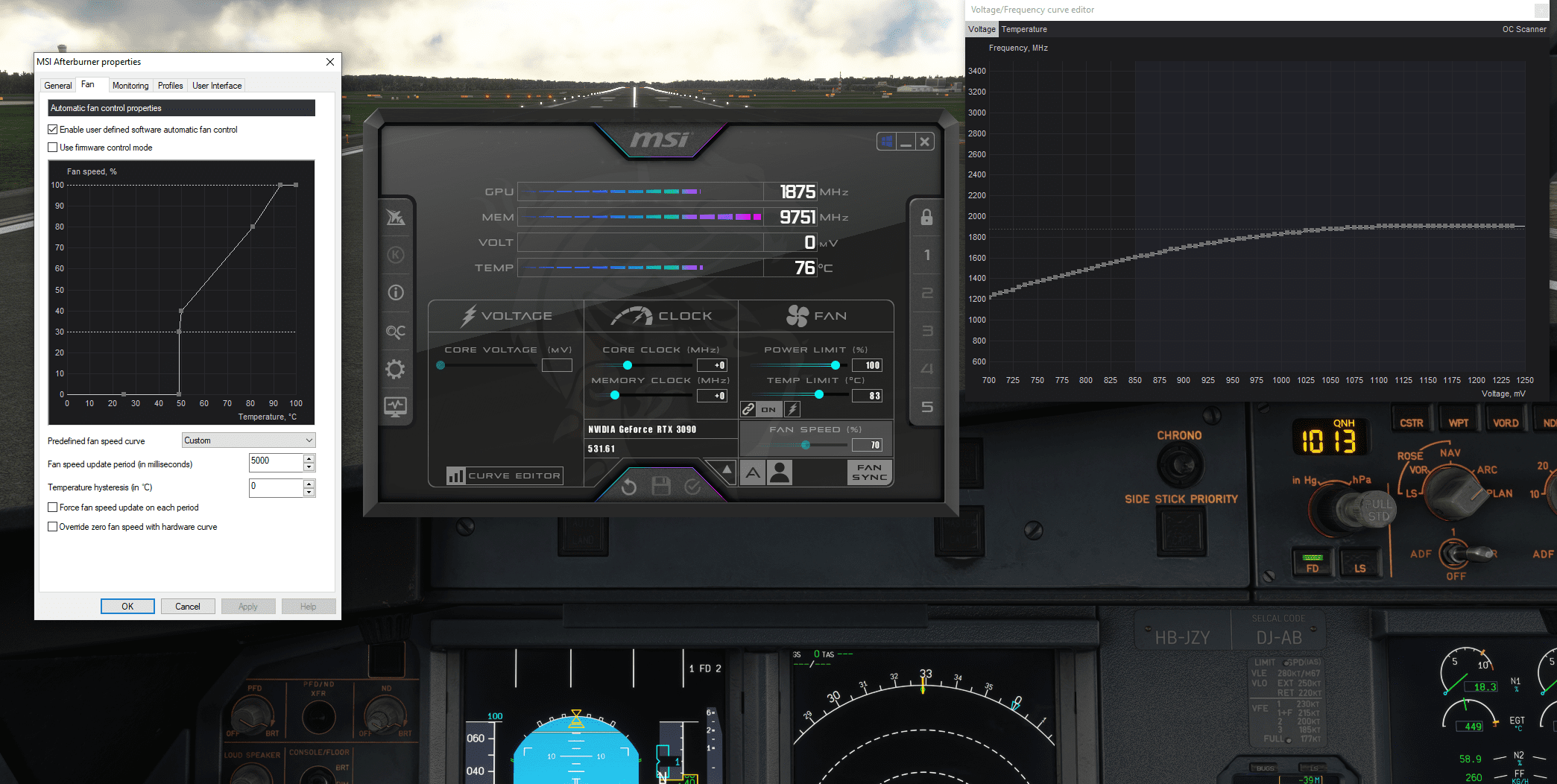Viewport: 1557px width, 784px height.
Task: Open the MSI Kombustor stress test icon
Action: coord(396,255)
